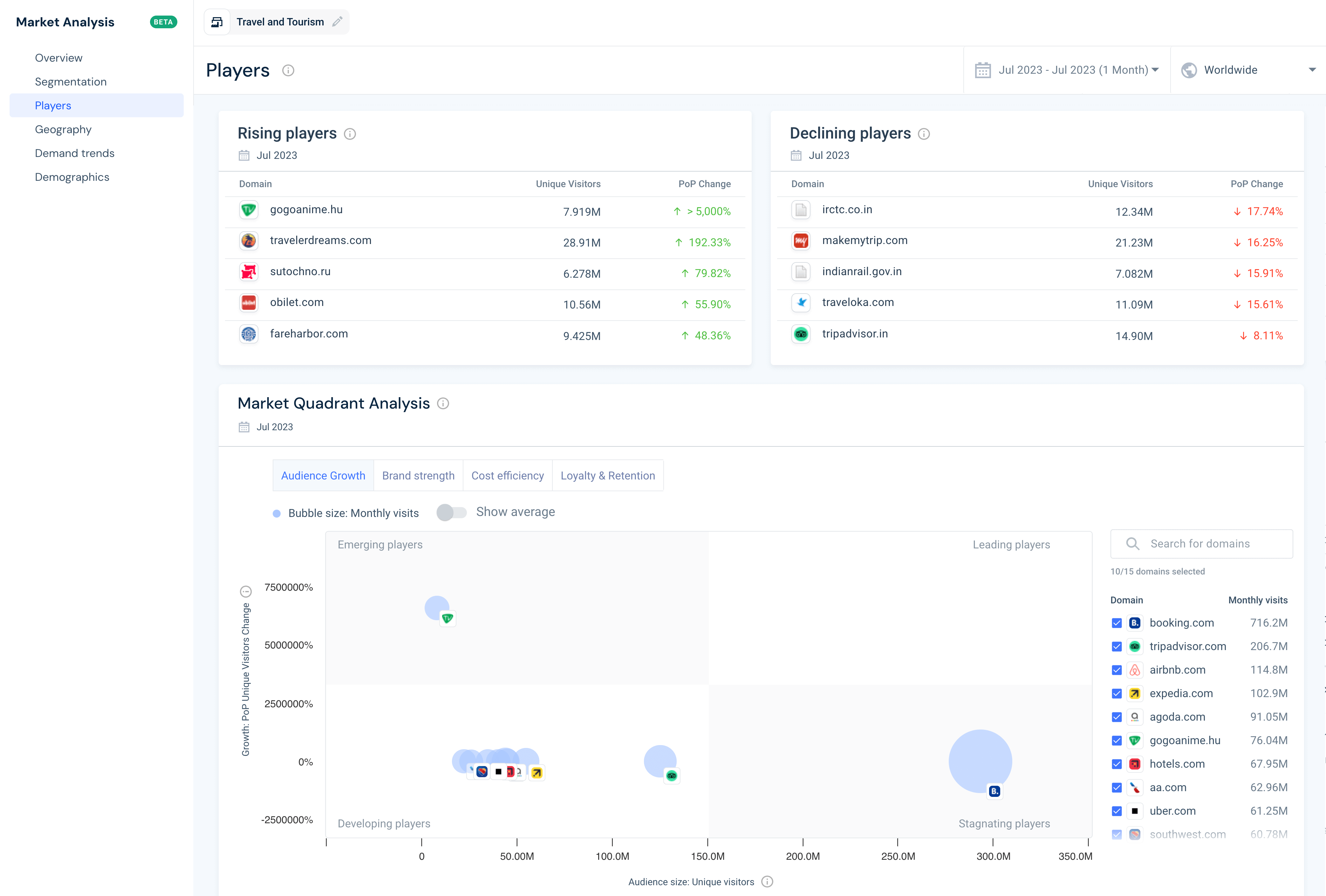Switch to the Brand strength tab
Viewport: 1326px width, 896px height.
point(418,475)
